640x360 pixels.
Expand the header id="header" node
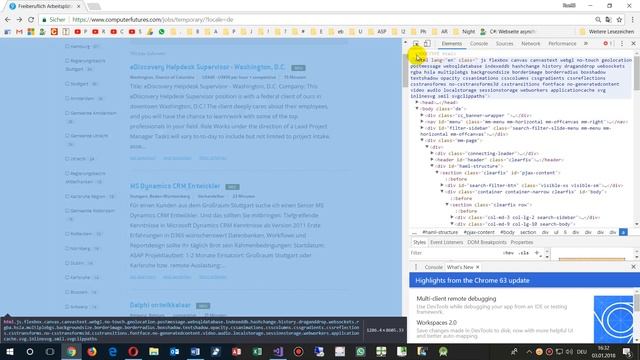click(x=432, y=160)
